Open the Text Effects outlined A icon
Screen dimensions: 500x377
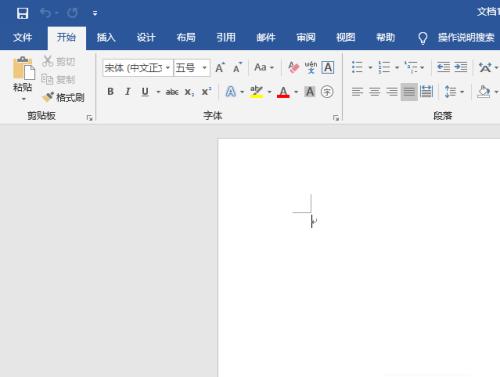tap(231, 92)
